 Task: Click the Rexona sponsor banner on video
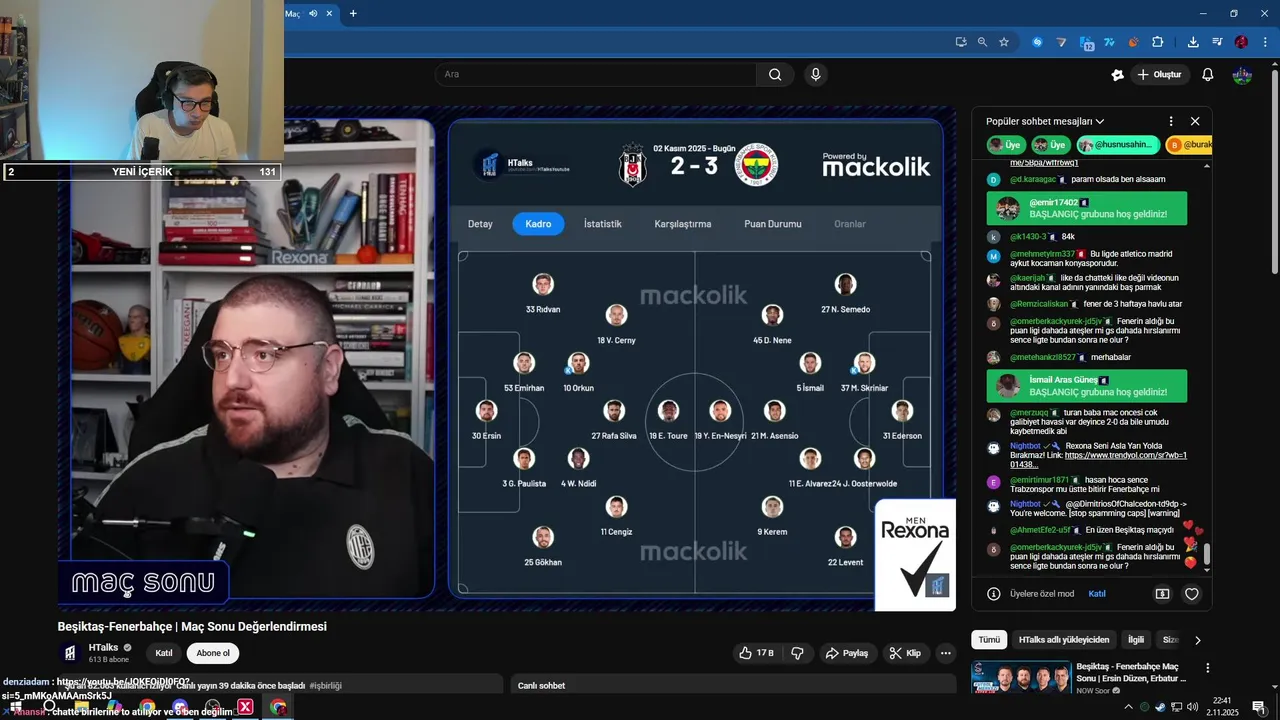[915, 554]
